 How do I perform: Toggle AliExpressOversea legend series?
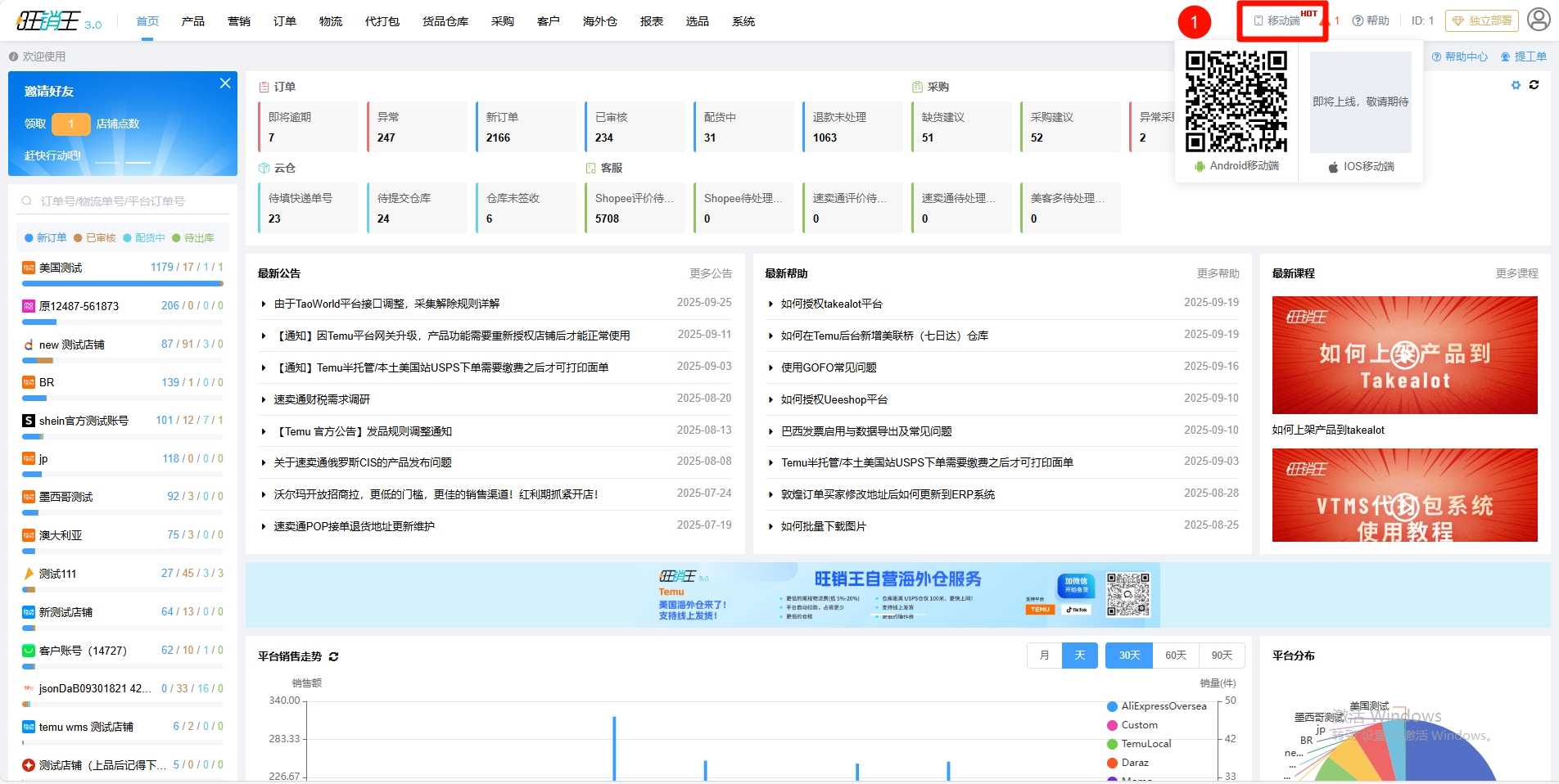pyautogui.click(x=1156, y=706)
